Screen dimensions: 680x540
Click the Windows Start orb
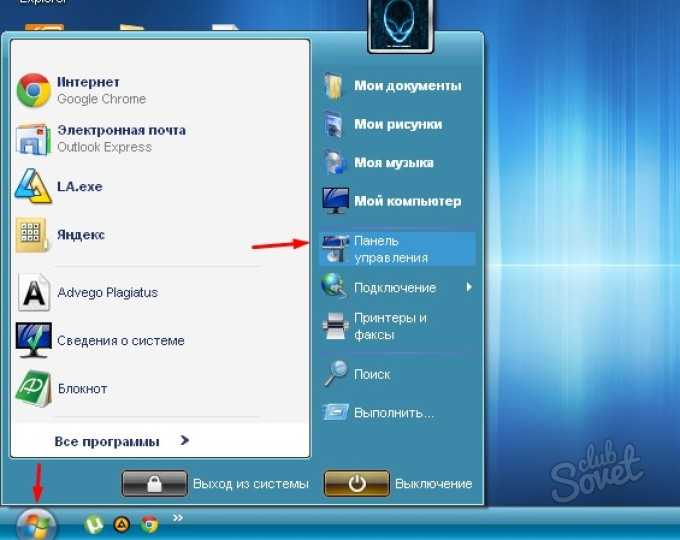tap(36, 525)
